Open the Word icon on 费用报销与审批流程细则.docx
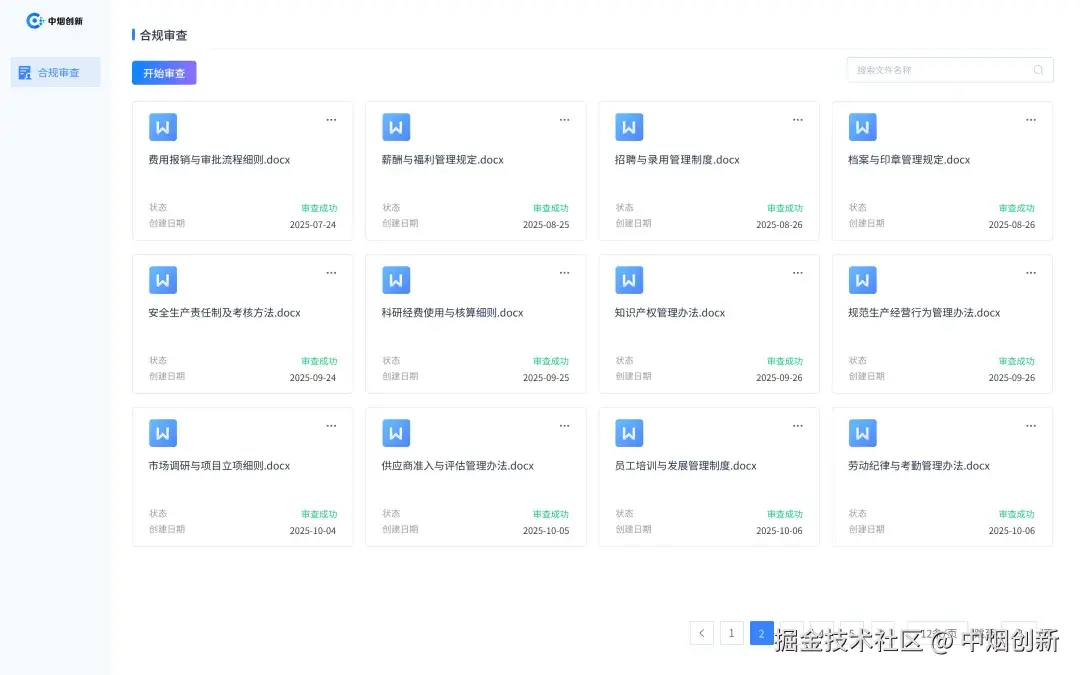This screenshot has width=1080, height=675. 163,127
